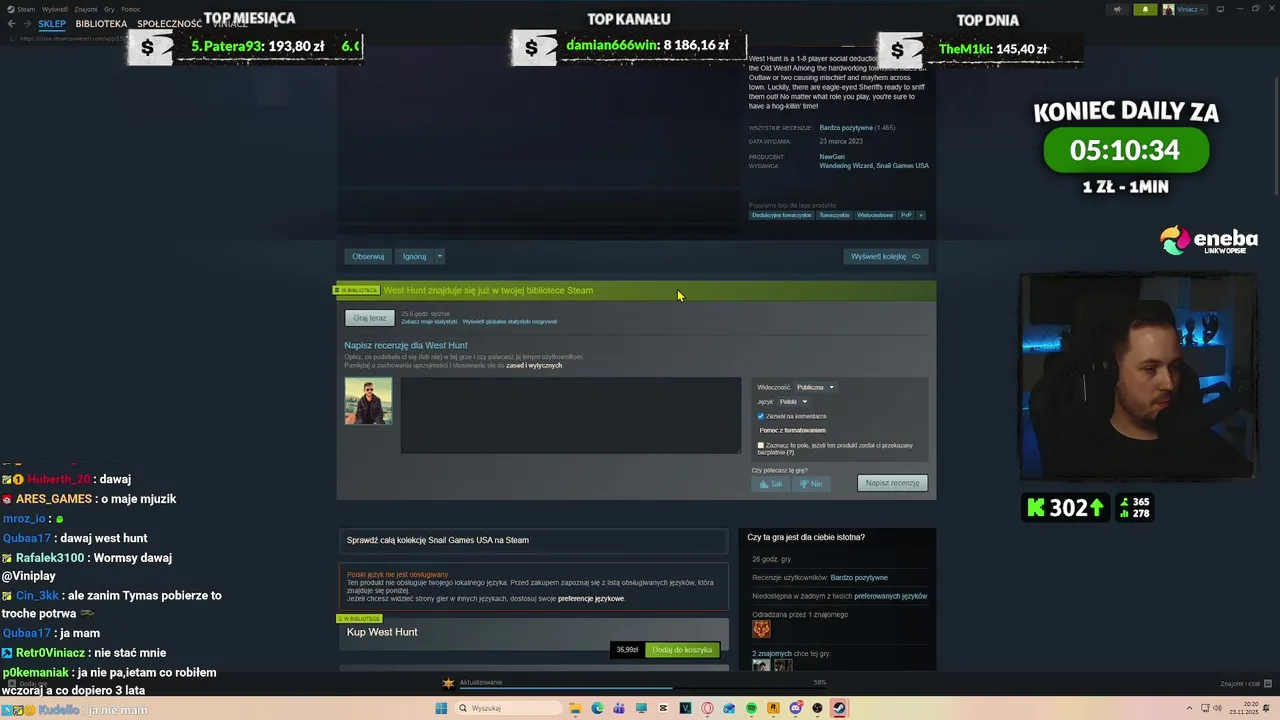Click the taskbar volume icon

click(1217, 708)
